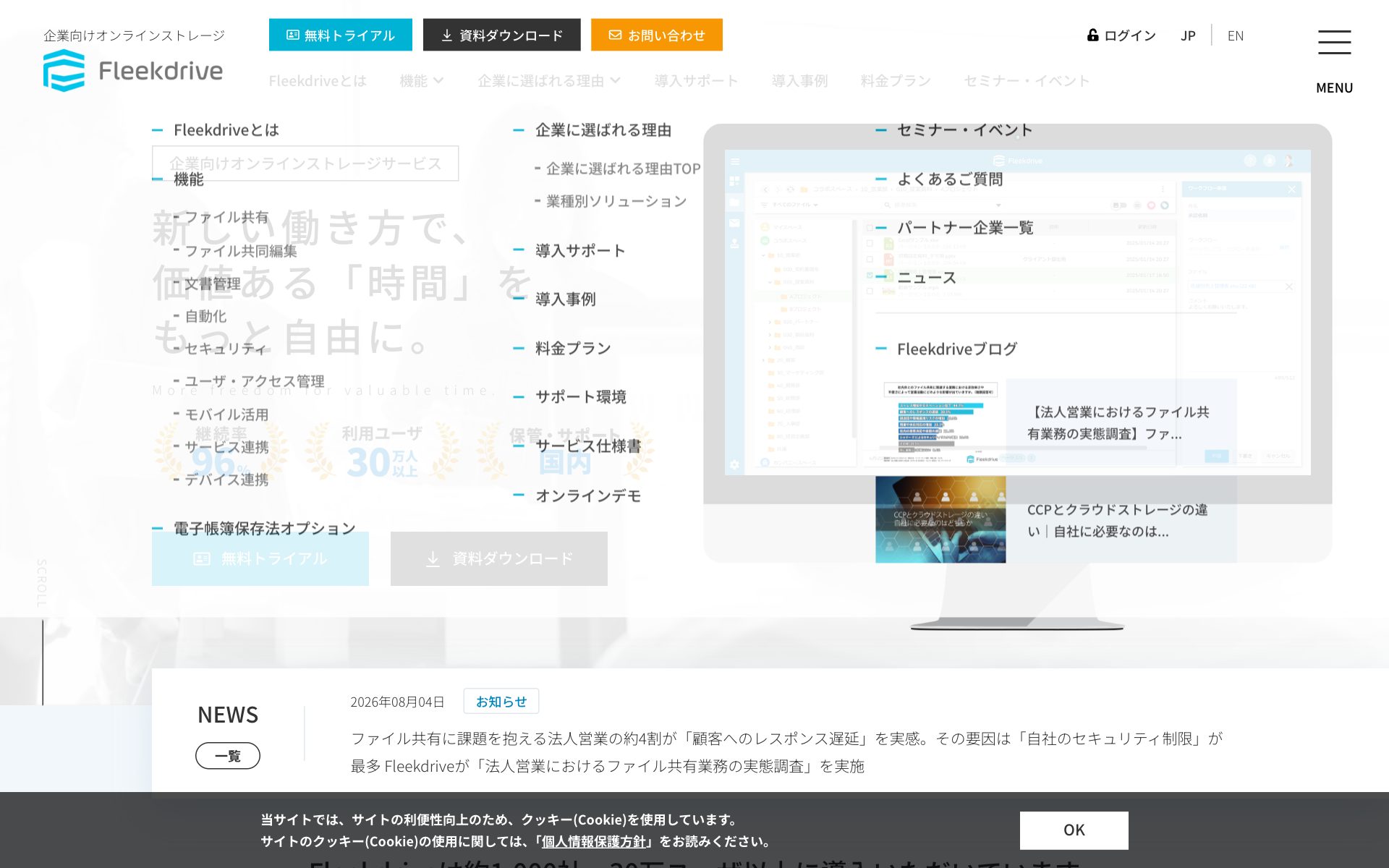
Task: Click the NEWS 一覧 button
Action: pyautogui.click(x=228, y=756)
